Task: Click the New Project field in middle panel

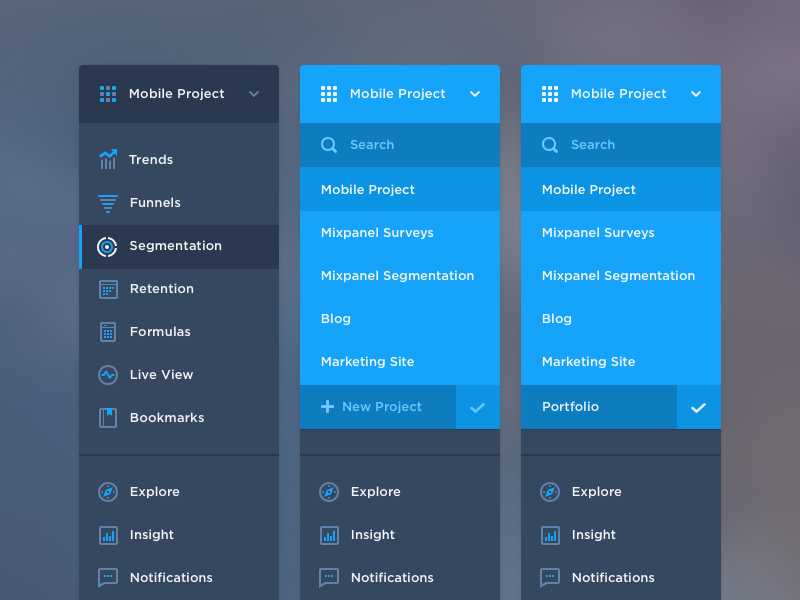Action: [378, 407]
